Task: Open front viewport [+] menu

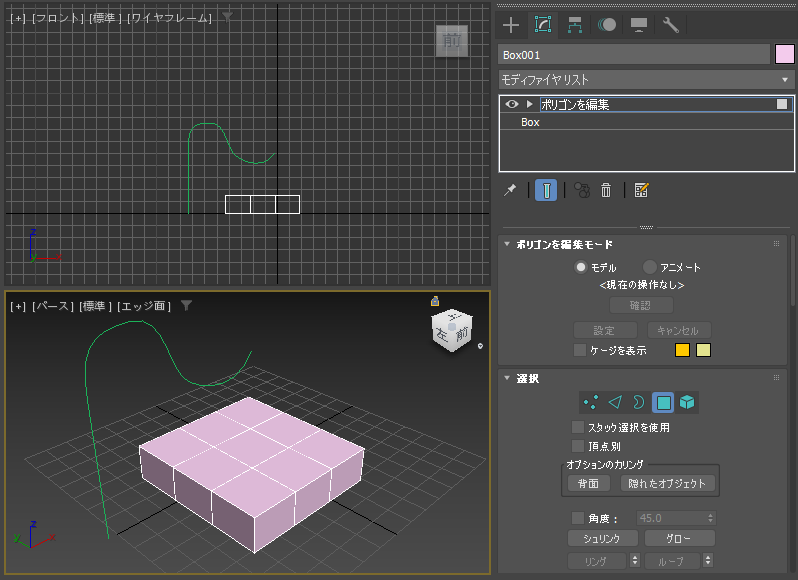Action: [x=17, y=18]
